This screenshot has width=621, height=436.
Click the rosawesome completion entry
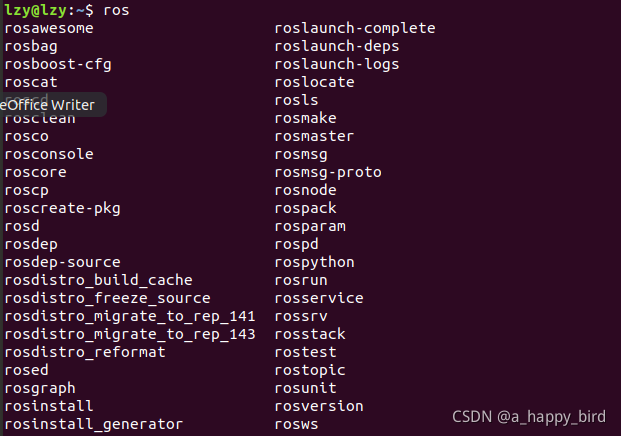pyautogui.click(x=49, y=28)
